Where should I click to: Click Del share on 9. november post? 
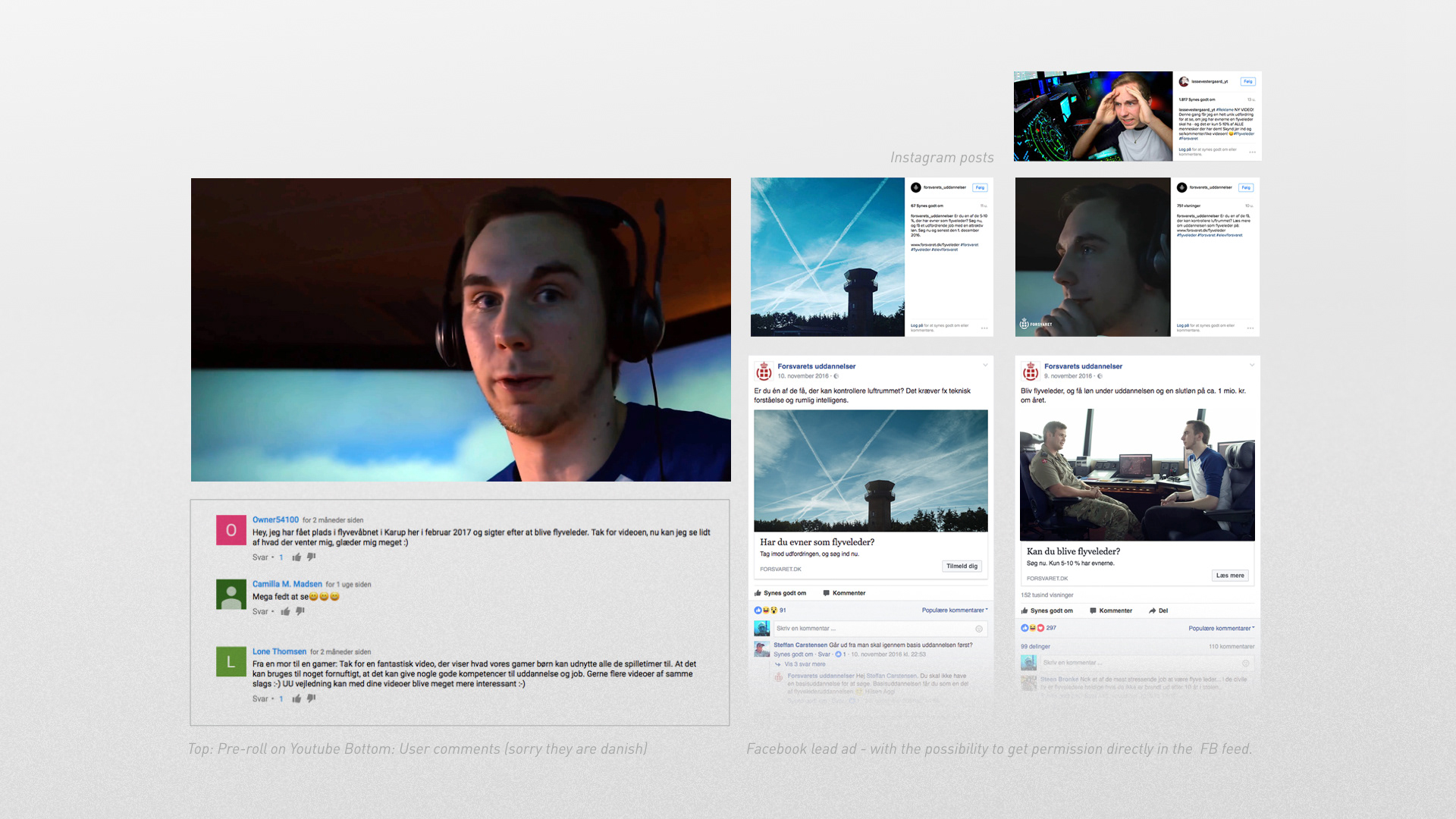tap(1158, 610)
